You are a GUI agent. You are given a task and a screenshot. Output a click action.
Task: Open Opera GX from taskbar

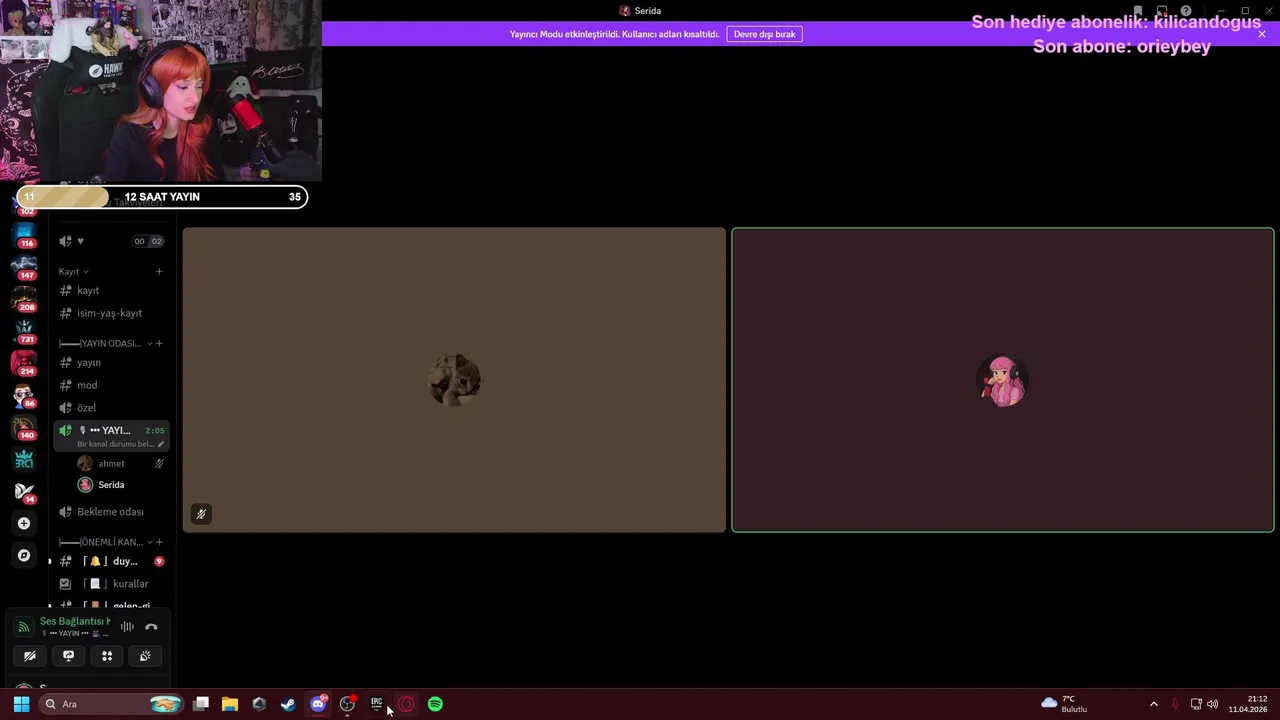(x=406, y=704)
